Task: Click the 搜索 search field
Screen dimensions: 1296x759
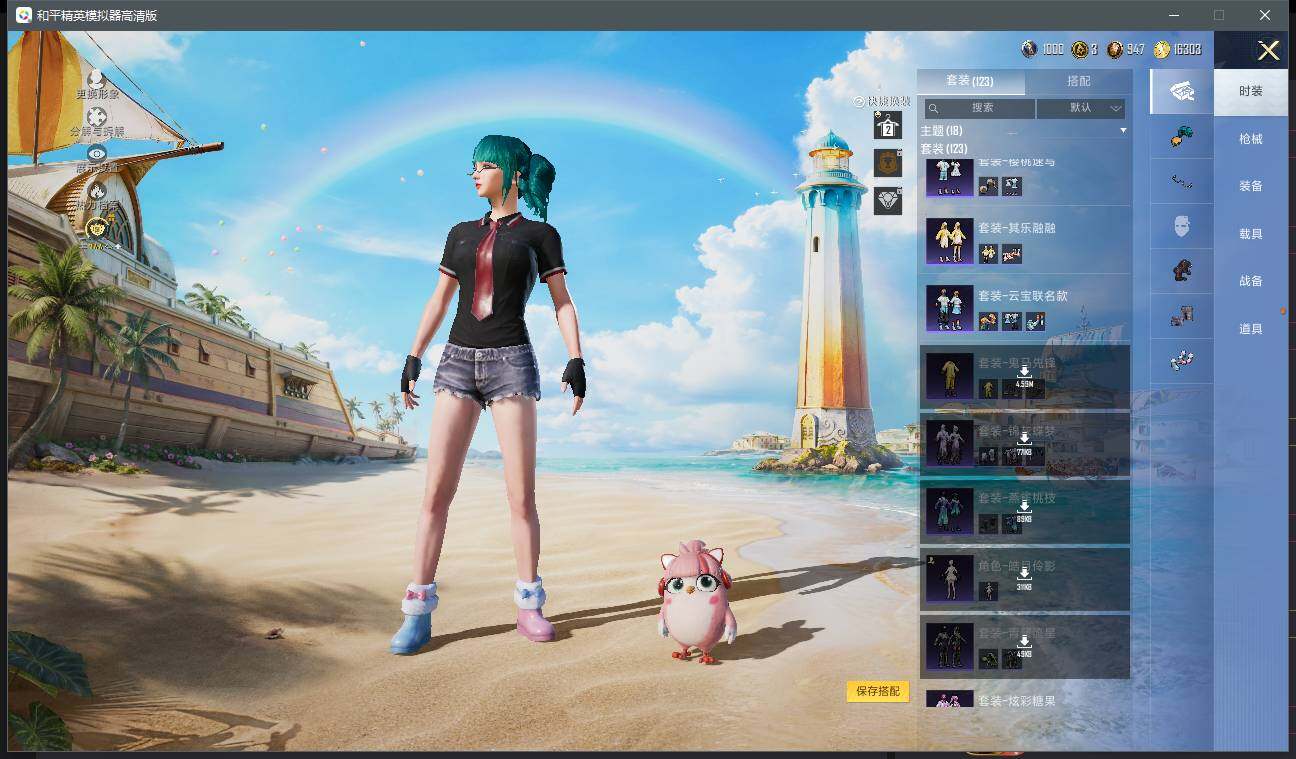Action: click(x=979, y=108)
